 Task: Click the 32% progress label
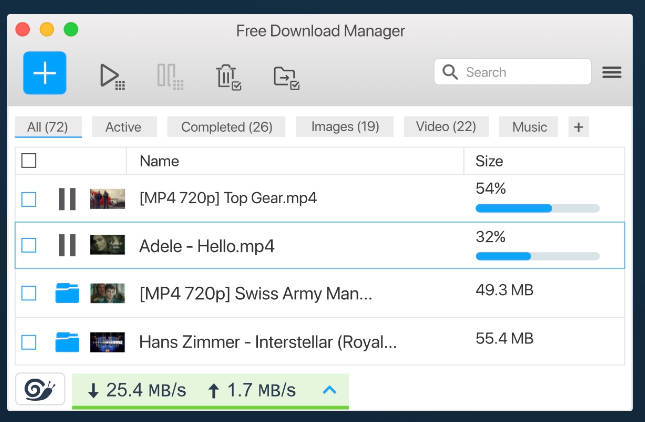point(490,237)
